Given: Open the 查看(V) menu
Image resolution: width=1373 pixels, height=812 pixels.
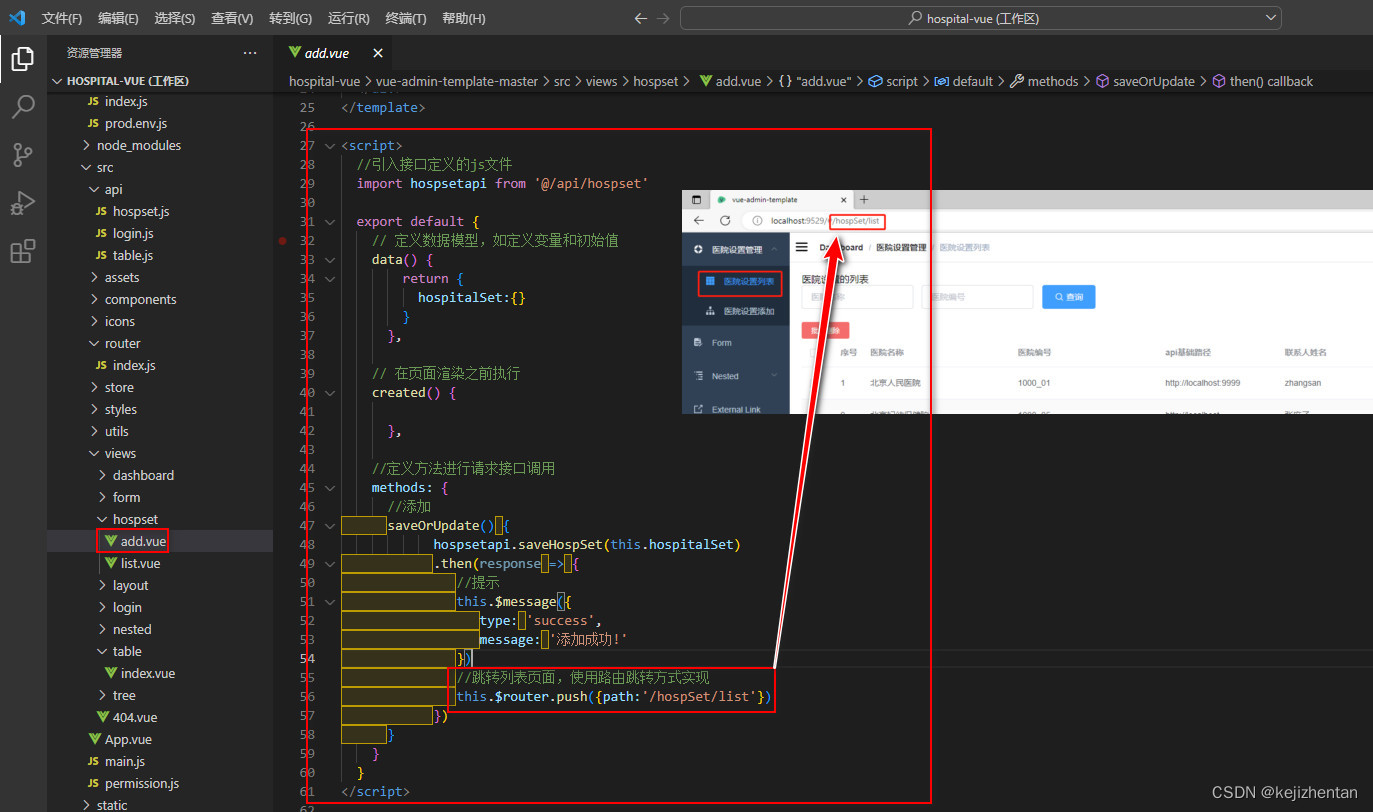Looking at the screenshot, I should [233, 18].
